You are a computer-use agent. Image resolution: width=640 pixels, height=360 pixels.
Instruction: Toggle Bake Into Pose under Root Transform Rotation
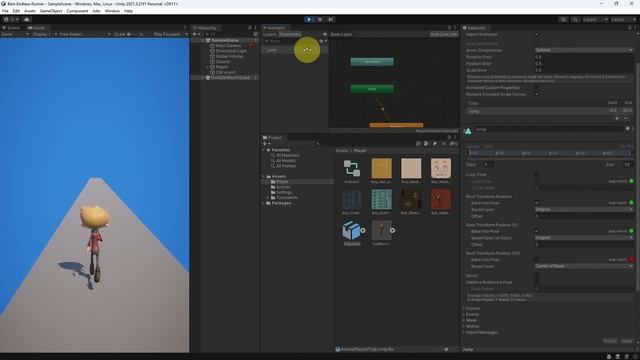click(x=537, y=203)
